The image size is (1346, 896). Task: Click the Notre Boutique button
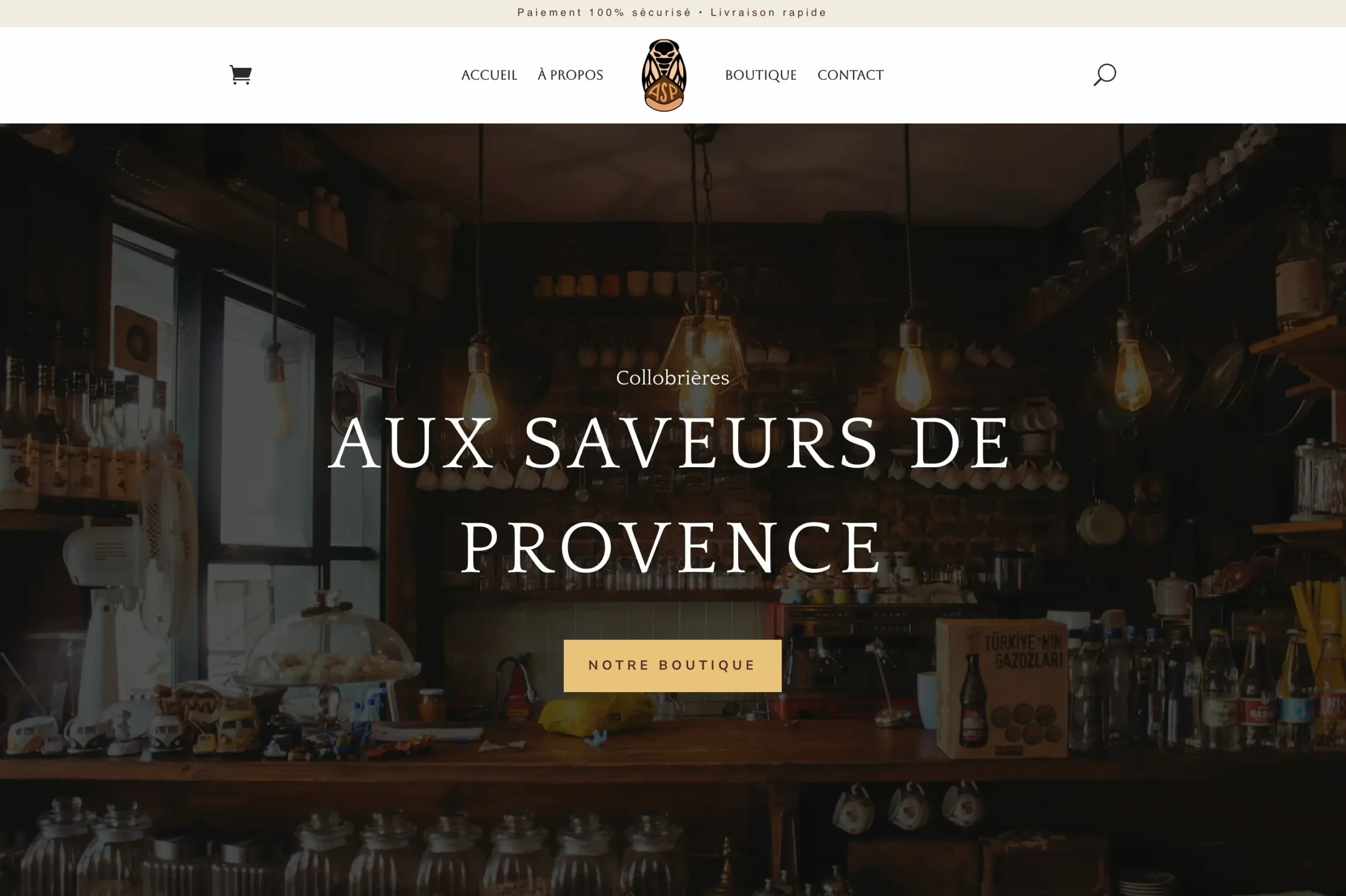coord(672,666)
